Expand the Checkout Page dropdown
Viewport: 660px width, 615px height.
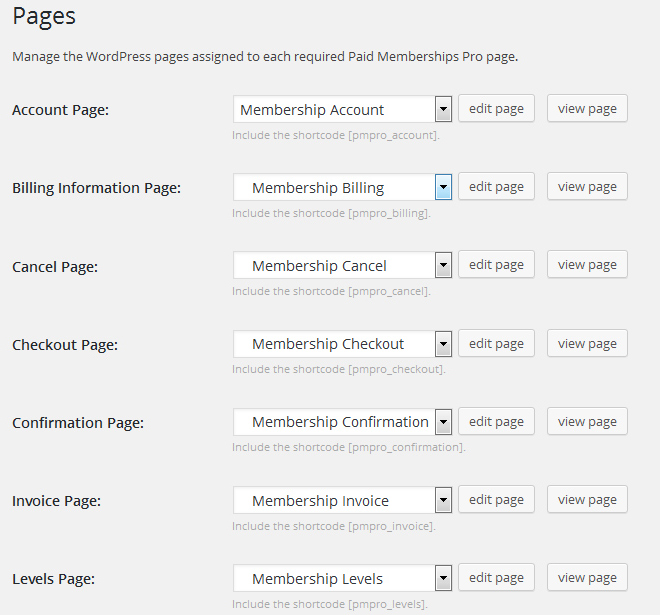tap(342, 343)
